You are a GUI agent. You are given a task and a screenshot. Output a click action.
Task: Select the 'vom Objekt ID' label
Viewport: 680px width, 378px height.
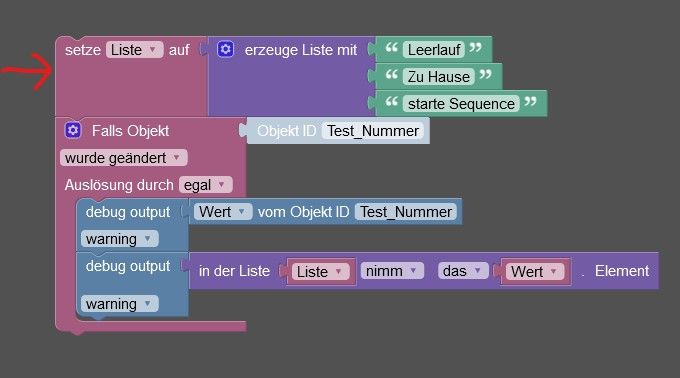[x=303, y=212]
